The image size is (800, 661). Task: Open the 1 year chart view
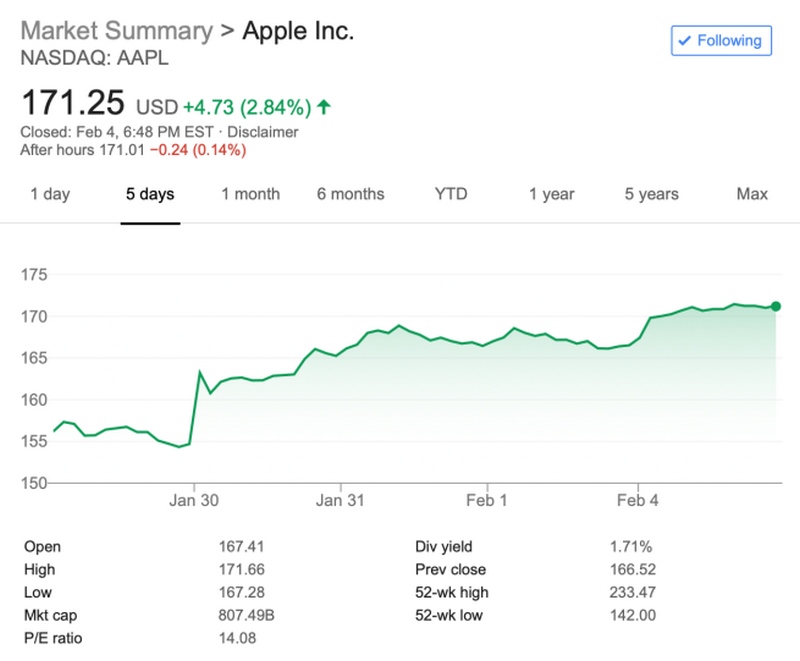pos(551,194)
